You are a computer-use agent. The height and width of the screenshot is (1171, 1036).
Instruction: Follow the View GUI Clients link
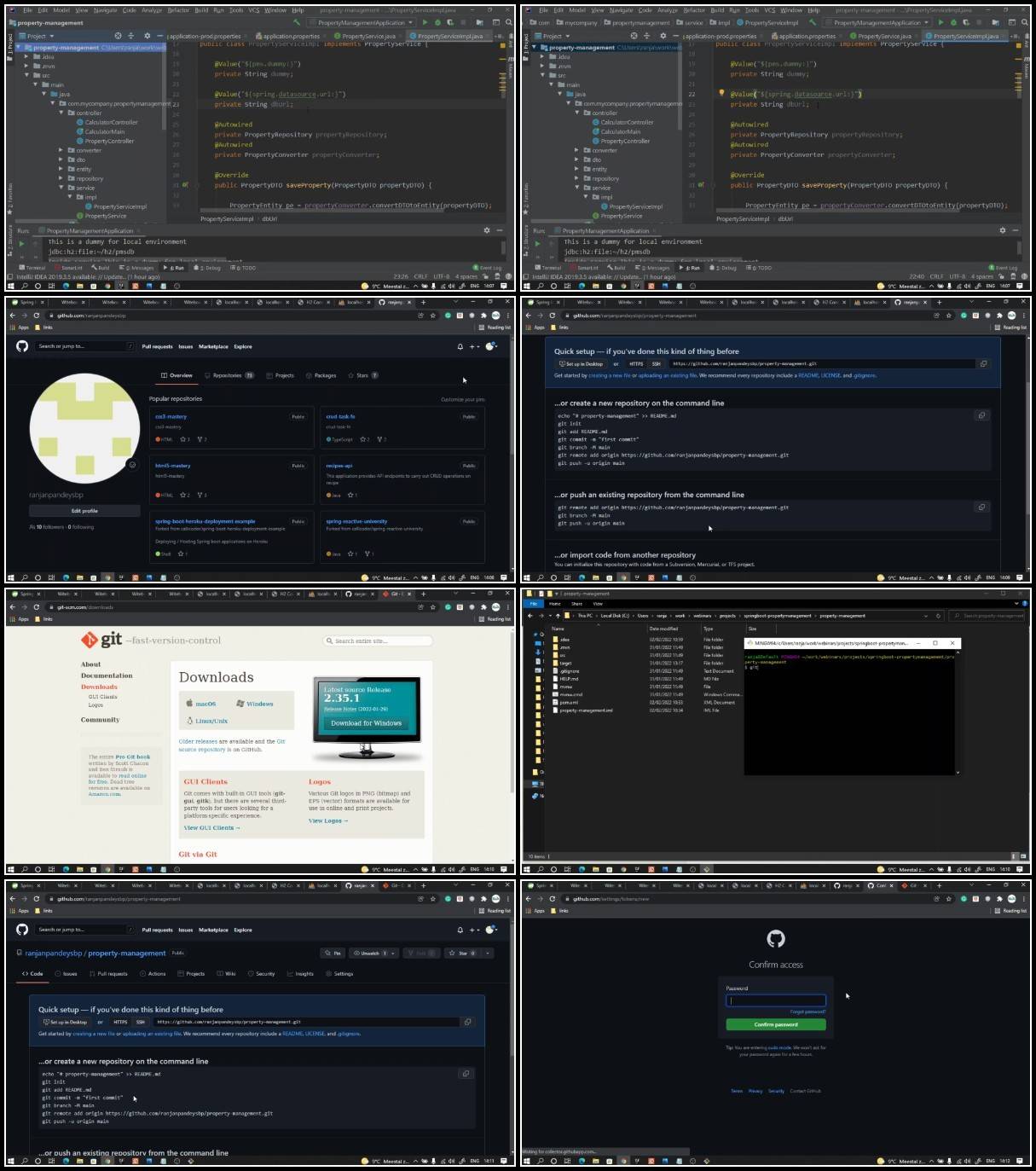[x=212, y=827]
